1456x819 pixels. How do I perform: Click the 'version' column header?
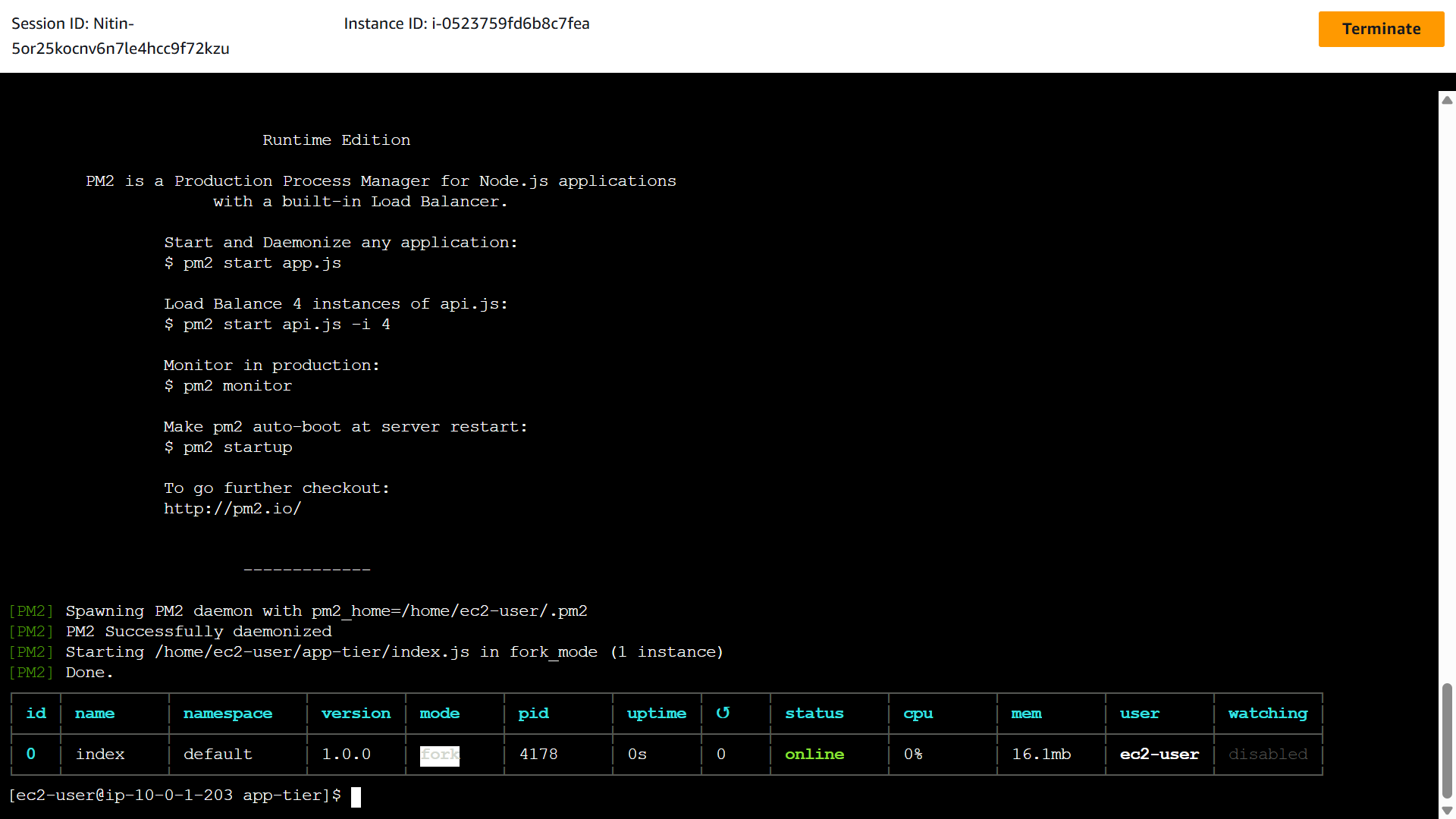[x=356, y=714]
